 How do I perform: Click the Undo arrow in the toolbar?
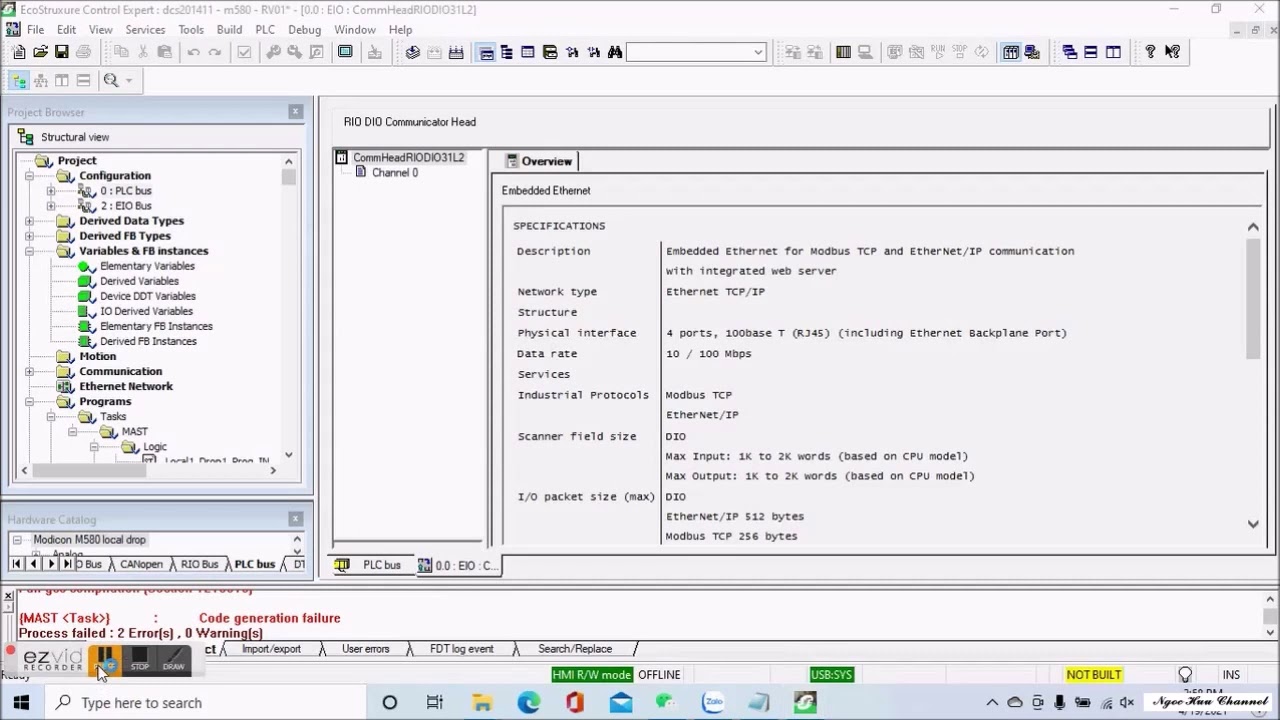click(193, 52)
